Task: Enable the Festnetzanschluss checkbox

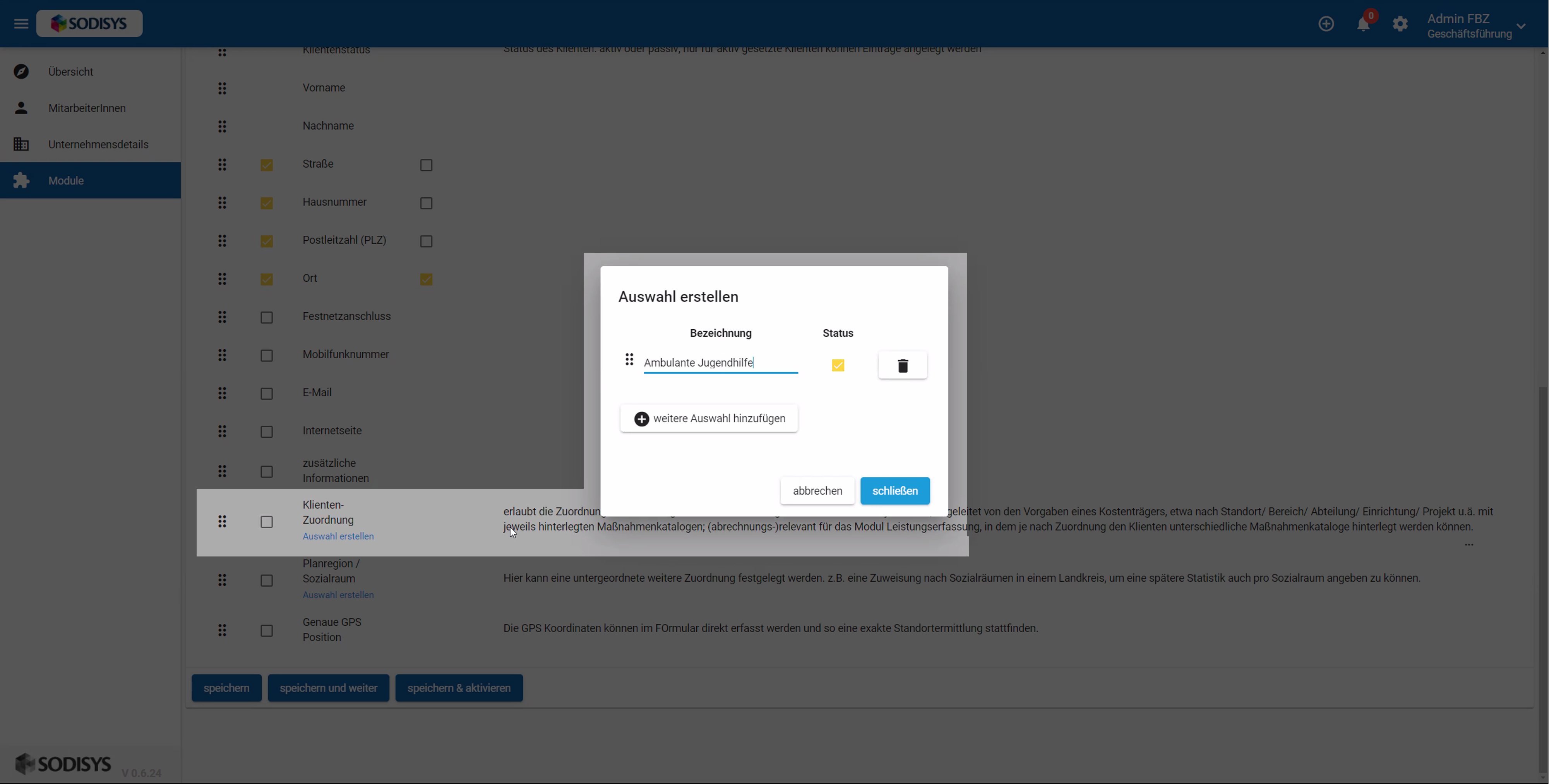Action: (x=266, y=317)
